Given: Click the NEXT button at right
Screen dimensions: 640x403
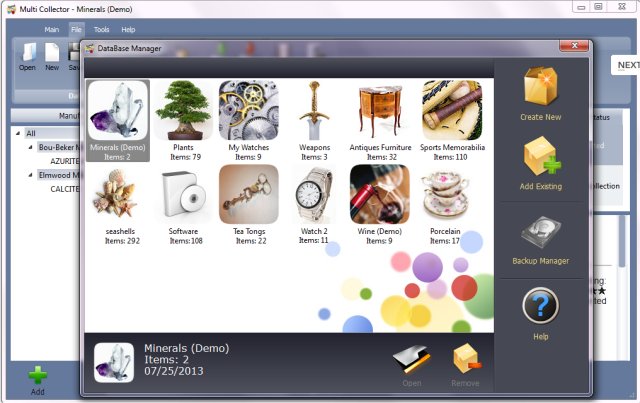Looking at the screenshot, I should pyautogui.click(x=626, y=65).
